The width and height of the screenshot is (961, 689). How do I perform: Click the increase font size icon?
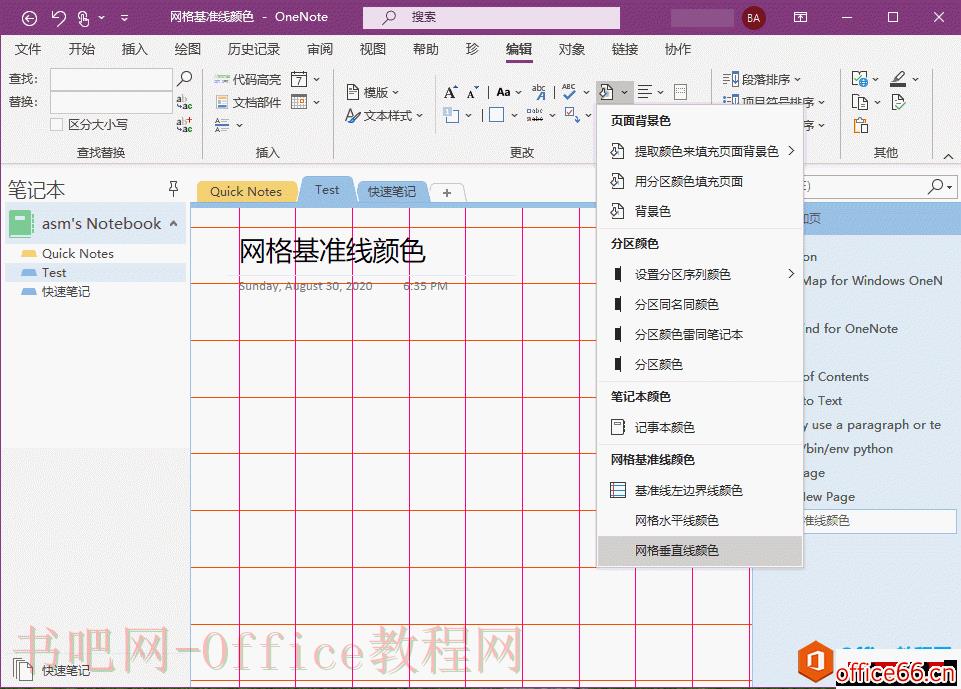pyautogui.click(x=450, y=92)
